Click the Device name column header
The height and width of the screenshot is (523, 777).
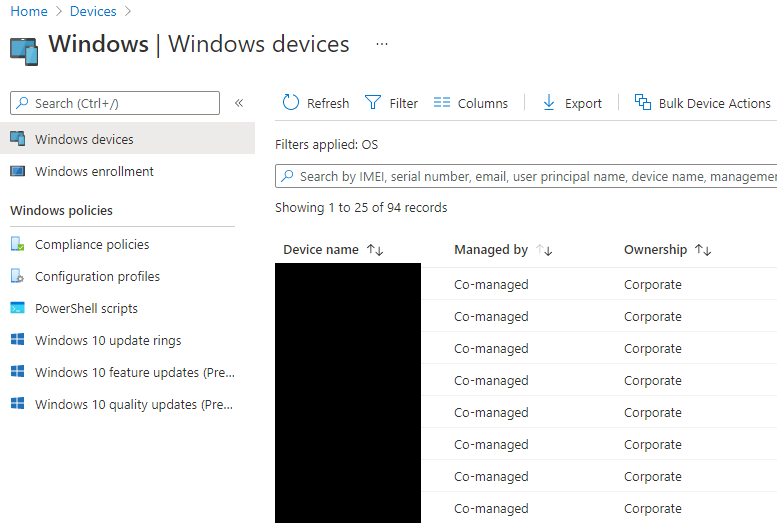321,249
